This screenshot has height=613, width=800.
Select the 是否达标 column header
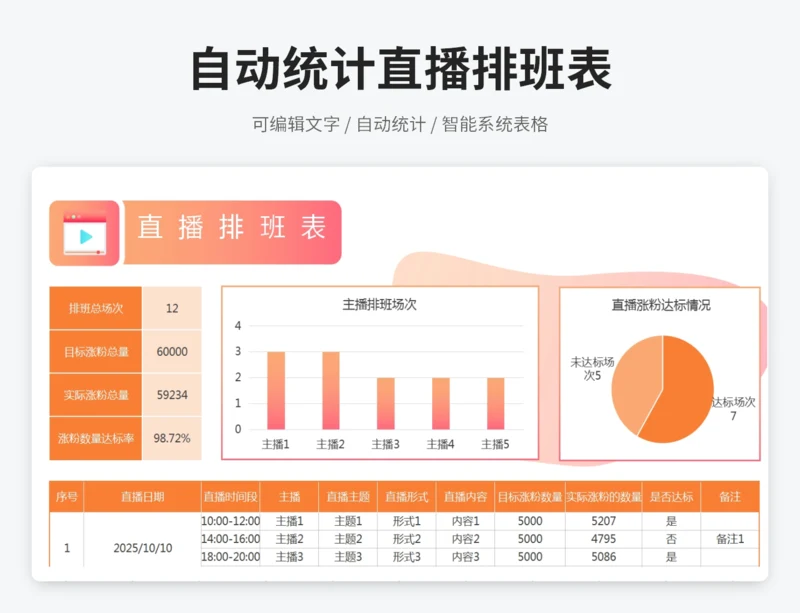pos(671,497)
